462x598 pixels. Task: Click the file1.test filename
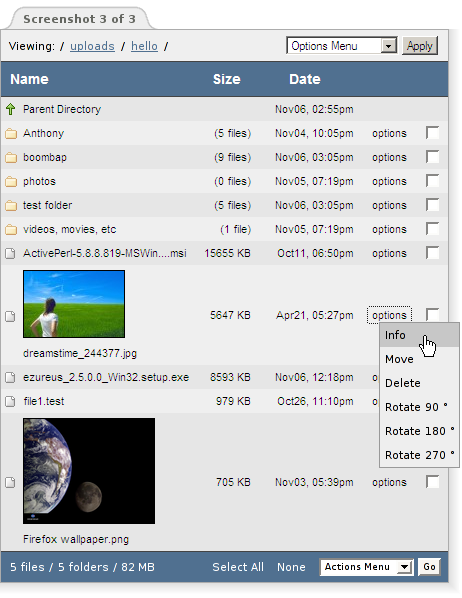(44, 402)
